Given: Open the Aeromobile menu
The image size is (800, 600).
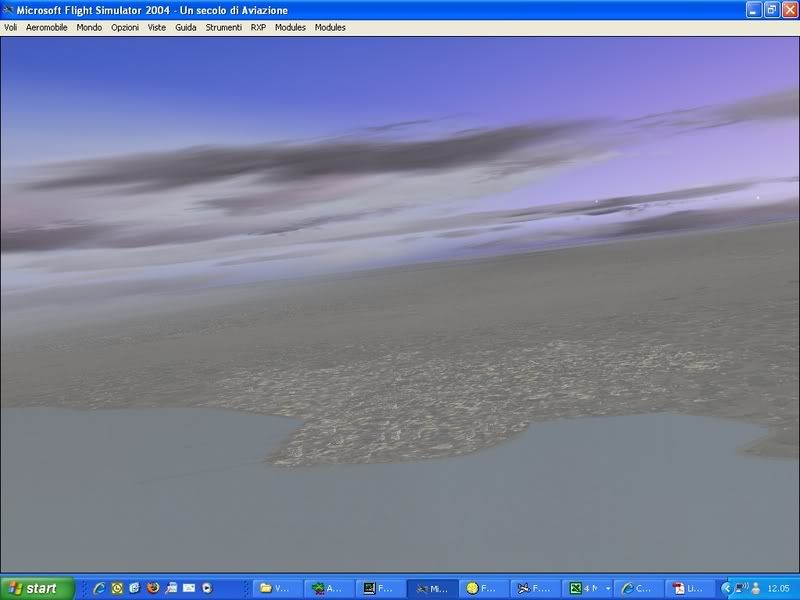Looking at the screenshot, I should (x=46, y=28).
